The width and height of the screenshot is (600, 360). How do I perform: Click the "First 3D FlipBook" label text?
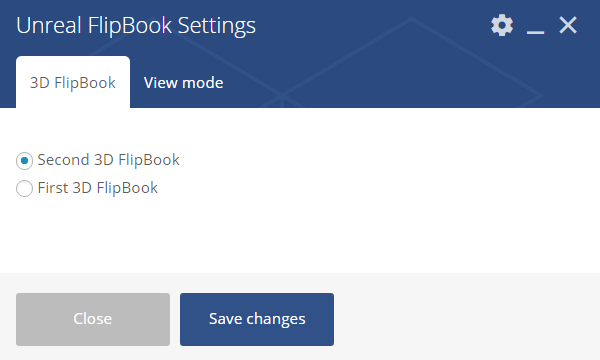(98, 188)
